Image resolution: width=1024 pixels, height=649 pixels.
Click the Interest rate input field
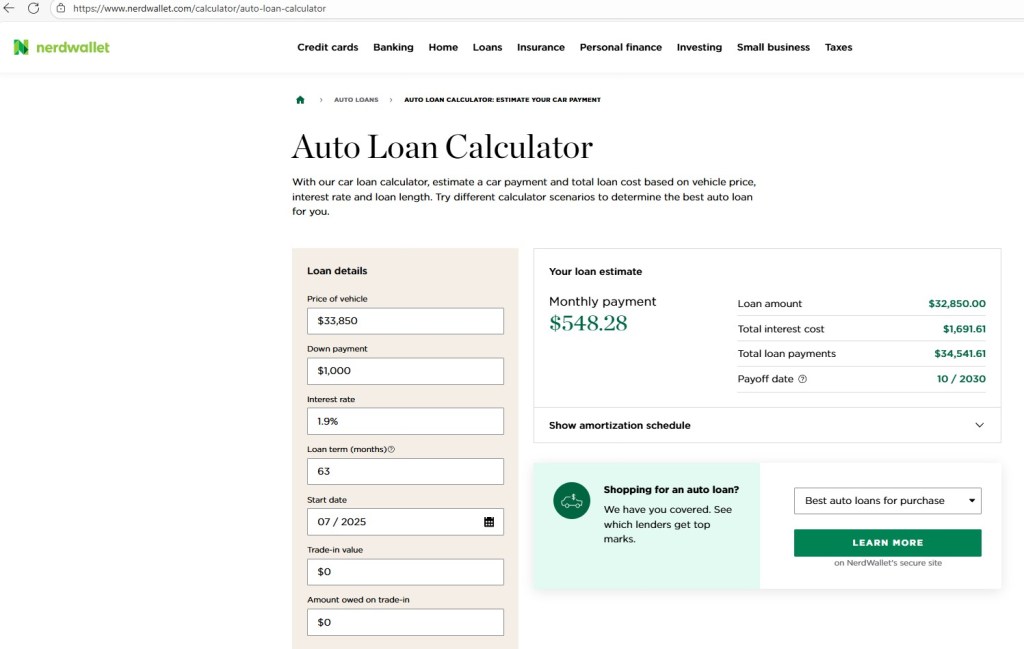(404, 421)
